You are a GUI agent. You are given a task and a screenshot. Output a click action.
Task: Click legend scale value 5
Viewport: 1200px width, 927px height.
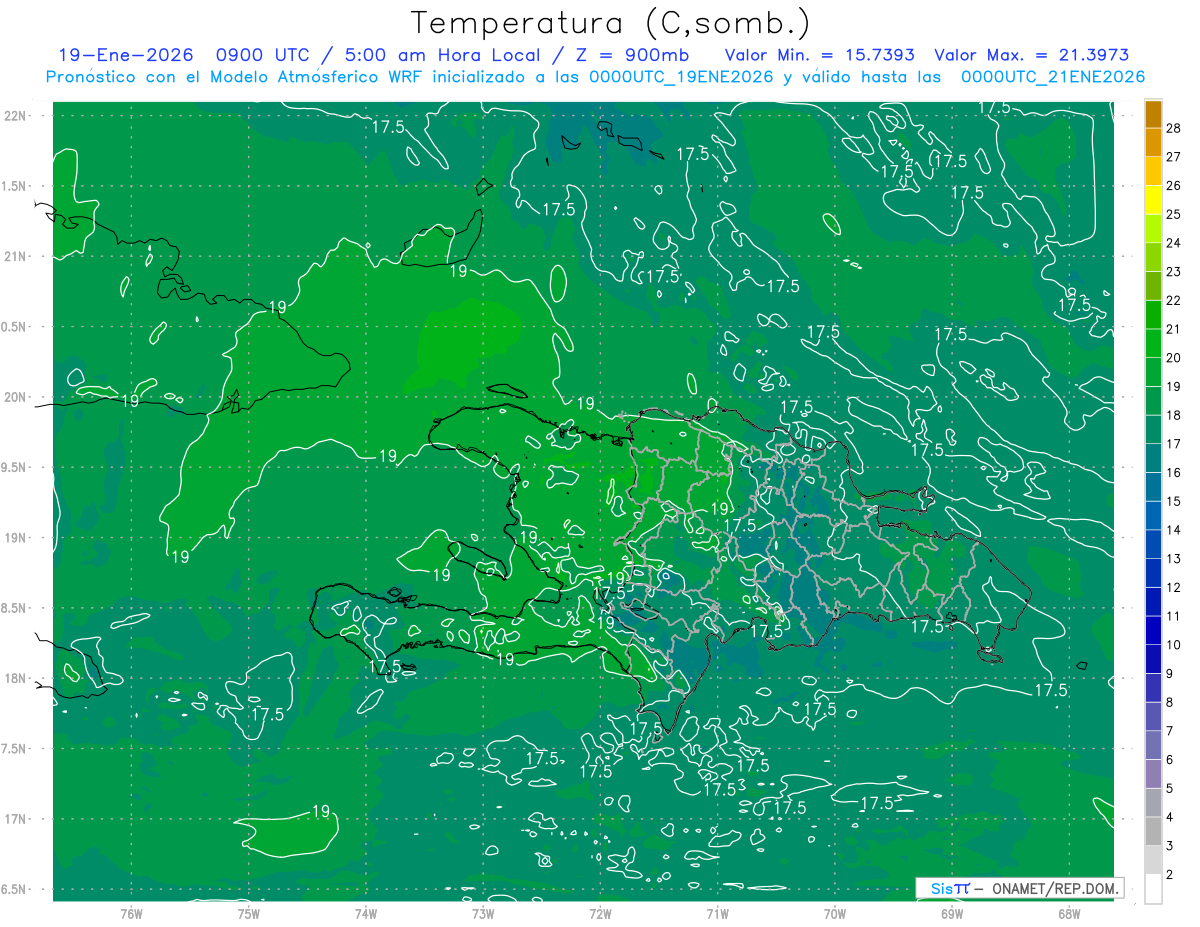point(1170,788)
